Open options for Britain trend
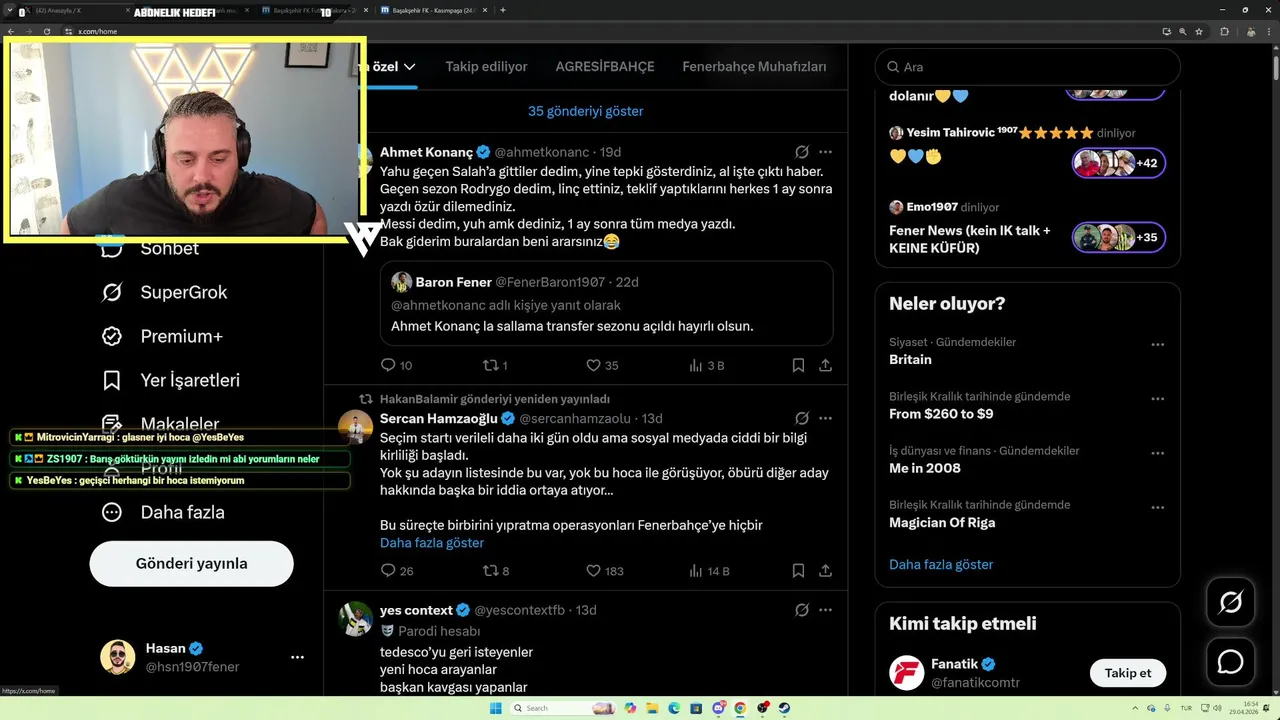Screen dimensions: 1280x720 click(x=1157, y=344)
